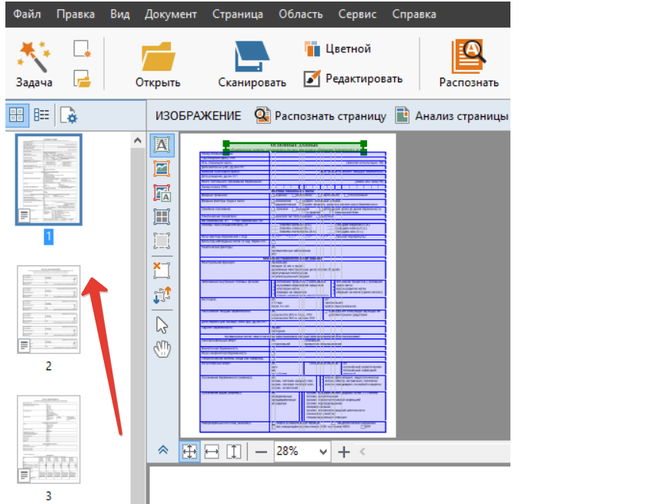This screenshot has height=504, width=659.
Task: Select the background picture area tool
Action: pos(162,193)
